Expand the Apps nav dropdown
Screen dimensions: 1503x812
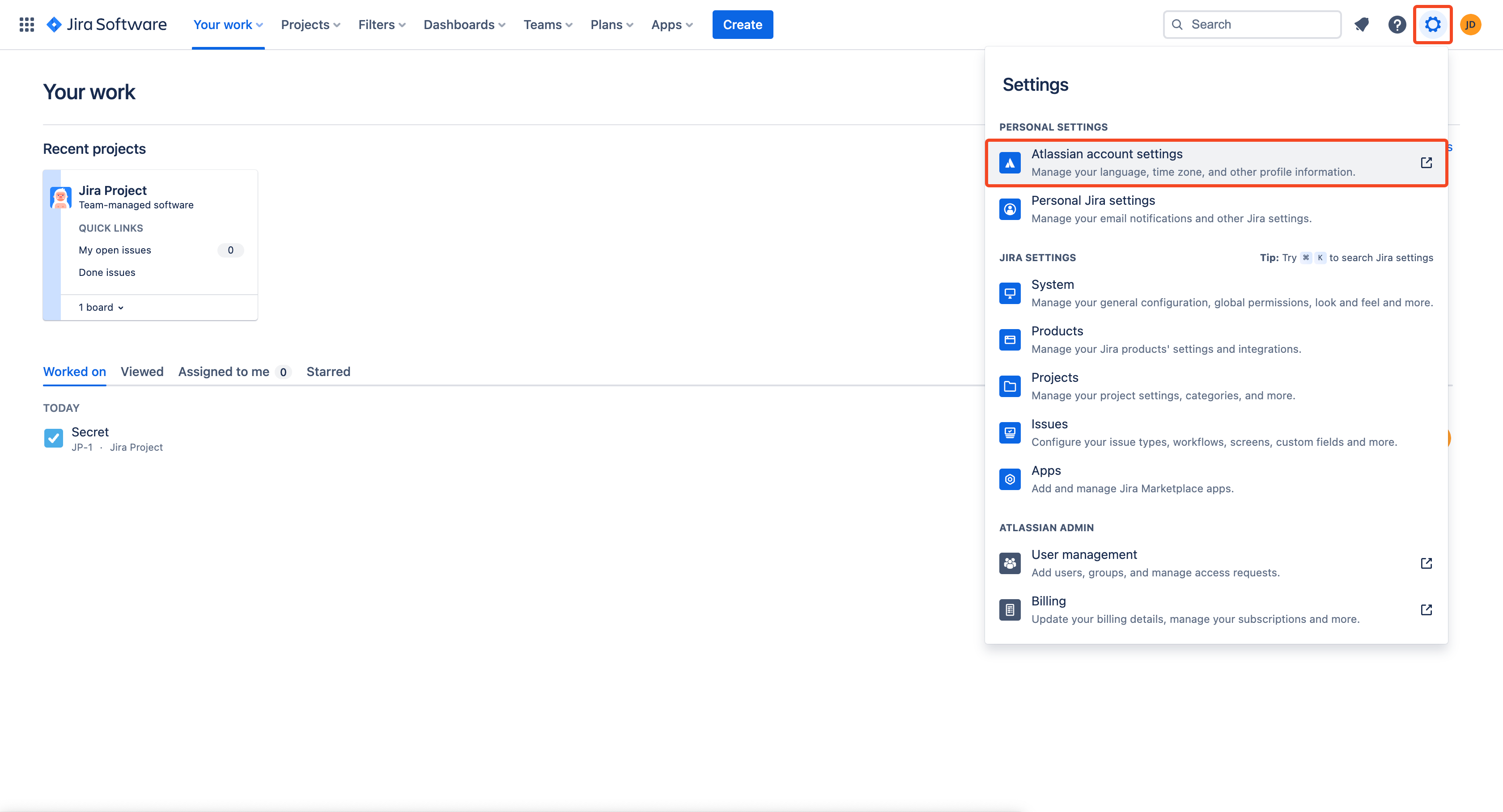672,25
